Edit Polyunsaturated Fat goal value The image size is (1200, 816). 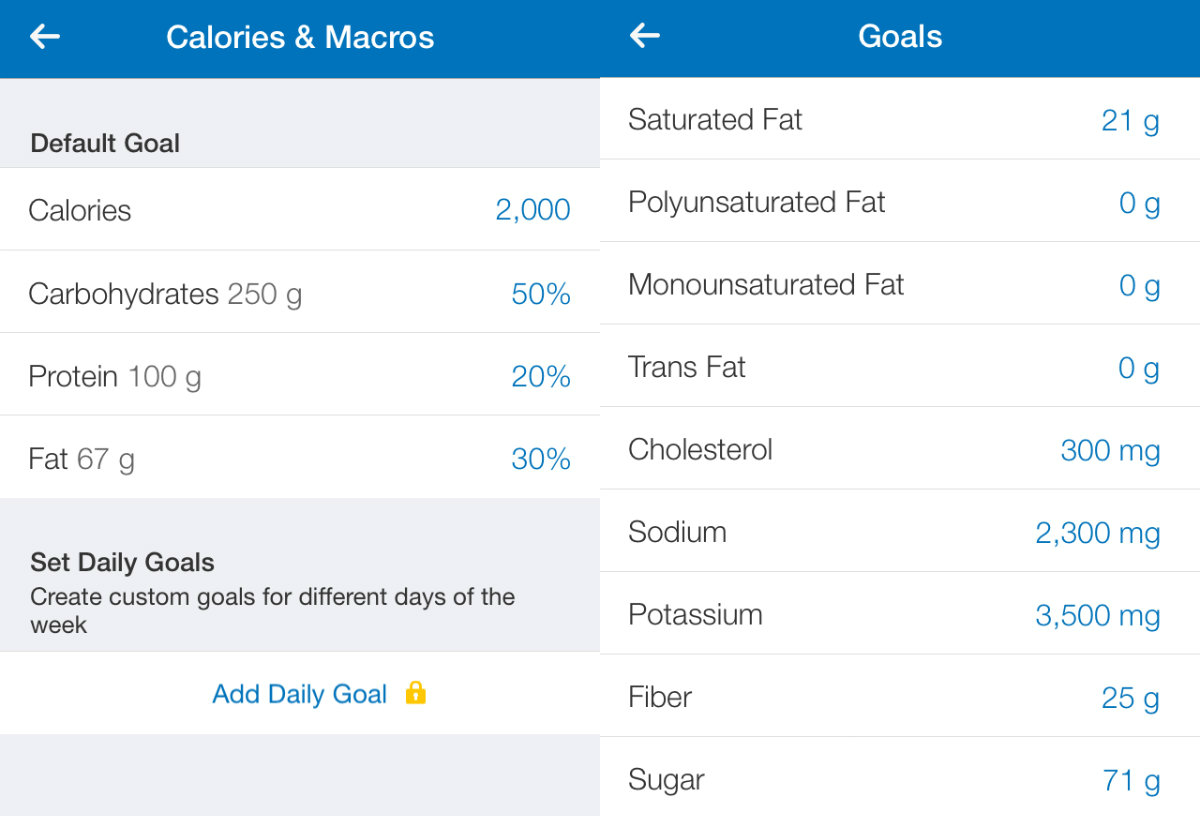coord(1139,204)
